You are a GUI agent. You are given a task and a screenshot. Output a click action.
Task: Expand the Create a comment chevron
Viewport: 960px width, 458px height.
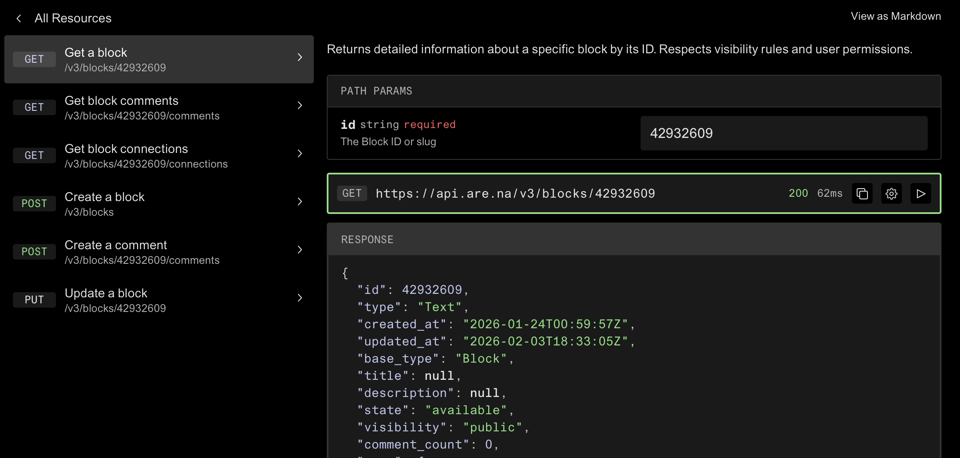299,250
